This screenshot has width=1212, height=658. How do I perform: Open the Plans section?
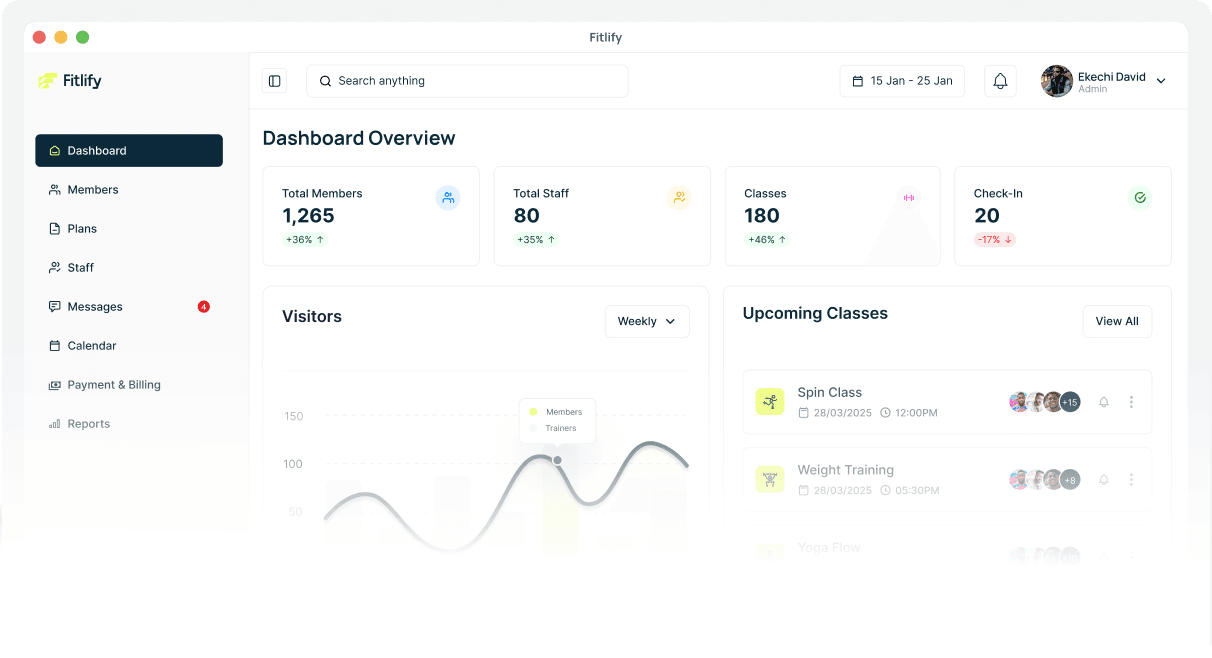80,228
